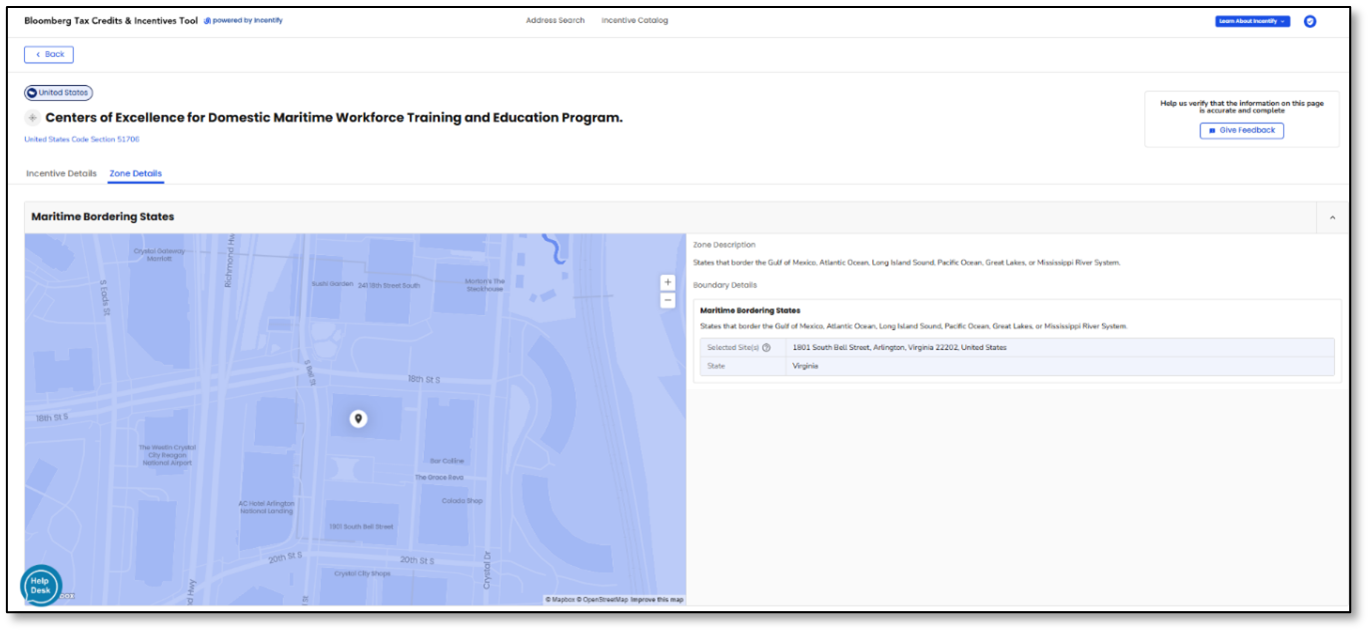Screen dimensions: 1370x632
Task: Click the map zoom out minus button
Action: click(x=668, y=300)
